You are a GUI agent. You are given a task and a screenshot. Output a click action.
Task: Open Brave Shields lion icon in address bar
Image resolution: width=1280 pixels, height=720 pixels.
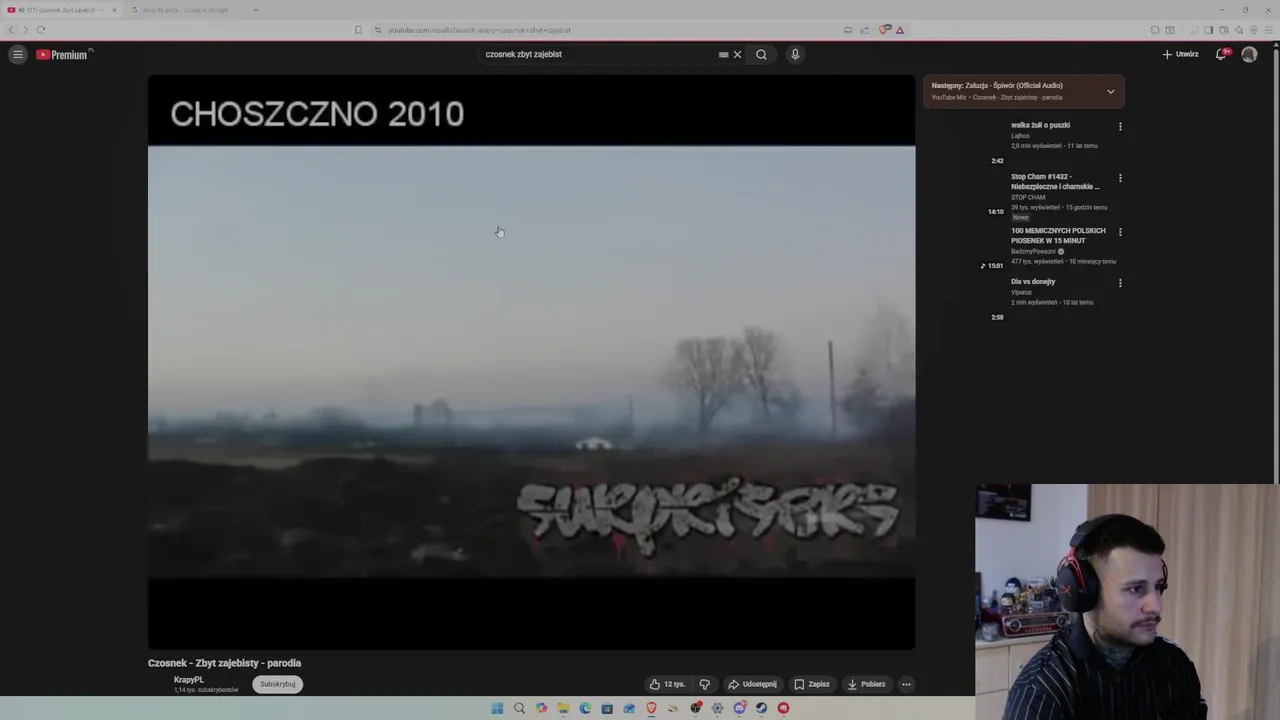tap(884, 30)
